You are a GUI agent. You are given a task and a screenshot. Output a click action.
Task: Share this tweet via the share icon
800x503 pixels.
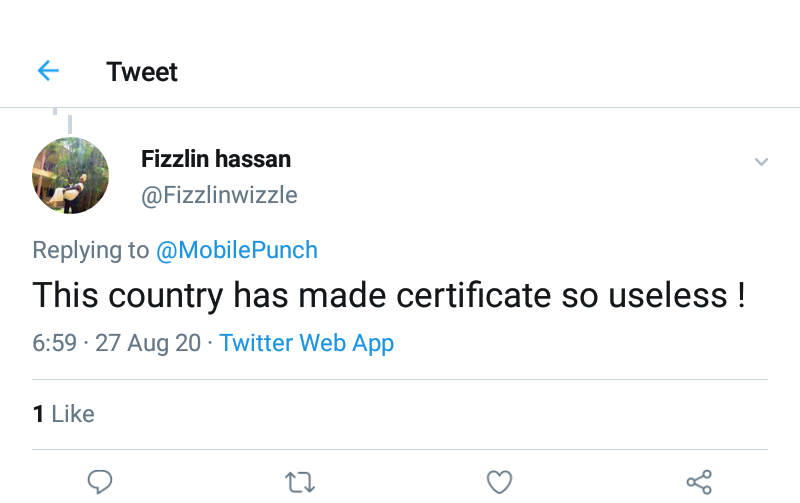(699, 482)
